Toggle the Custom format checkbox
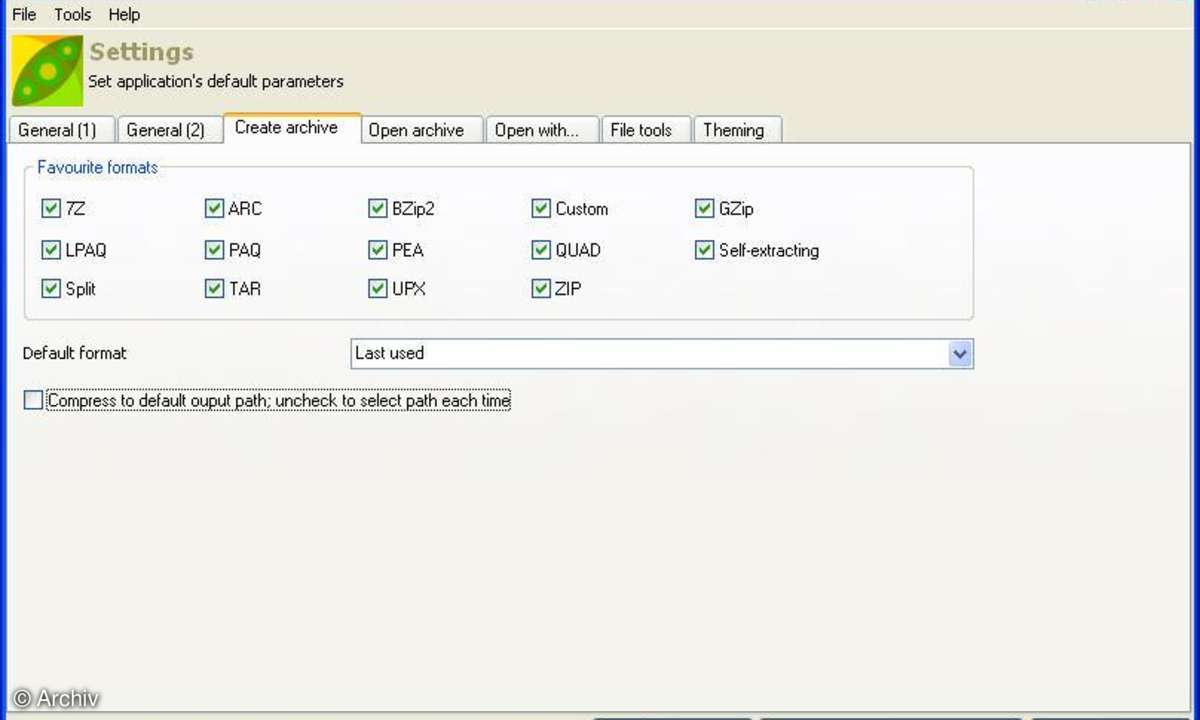The height and width of the screenshot is (720, 1200). (541, 209)
